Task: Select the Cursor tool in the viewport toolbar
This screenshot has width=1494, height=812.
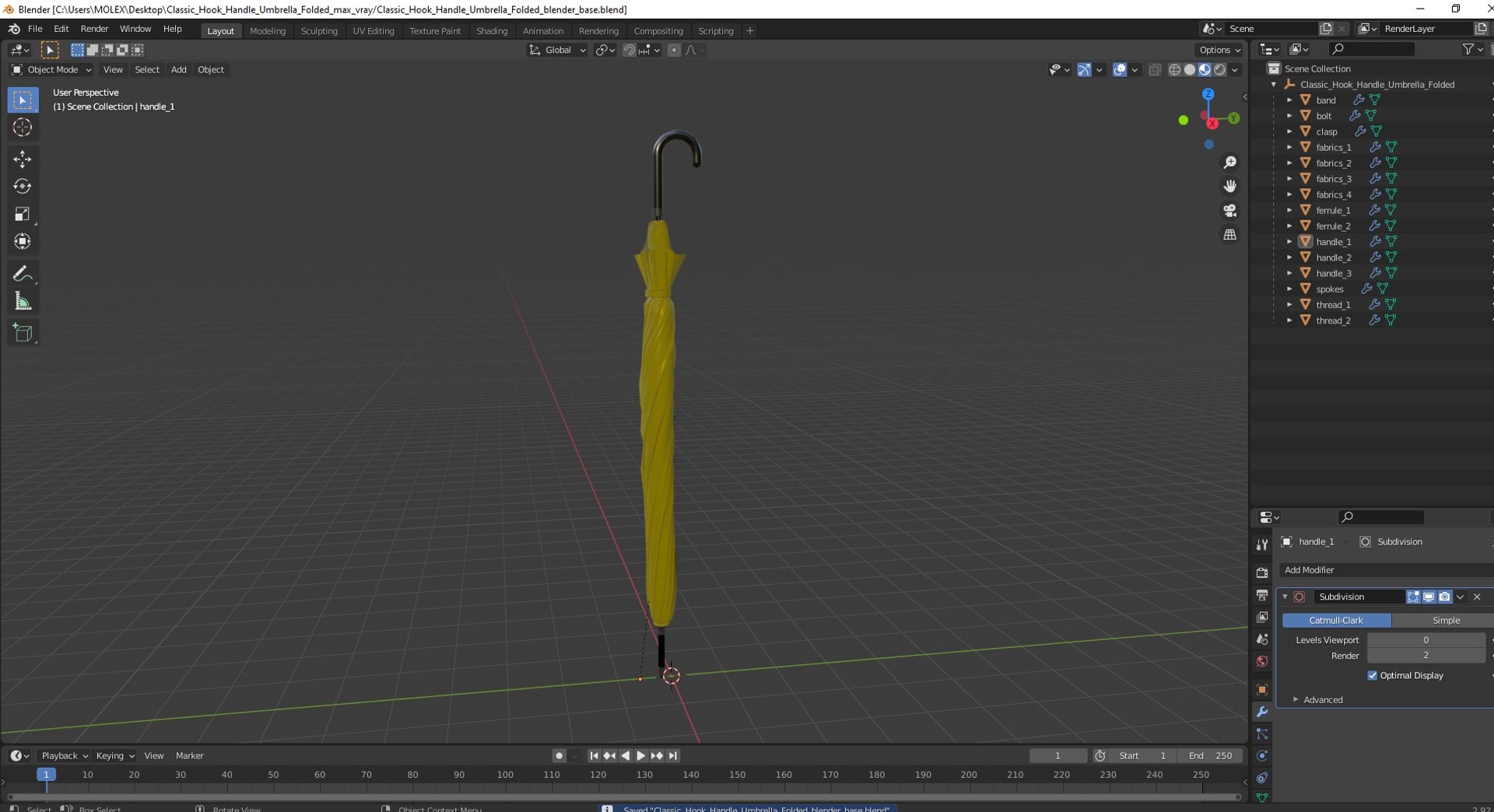Action: 23,128
